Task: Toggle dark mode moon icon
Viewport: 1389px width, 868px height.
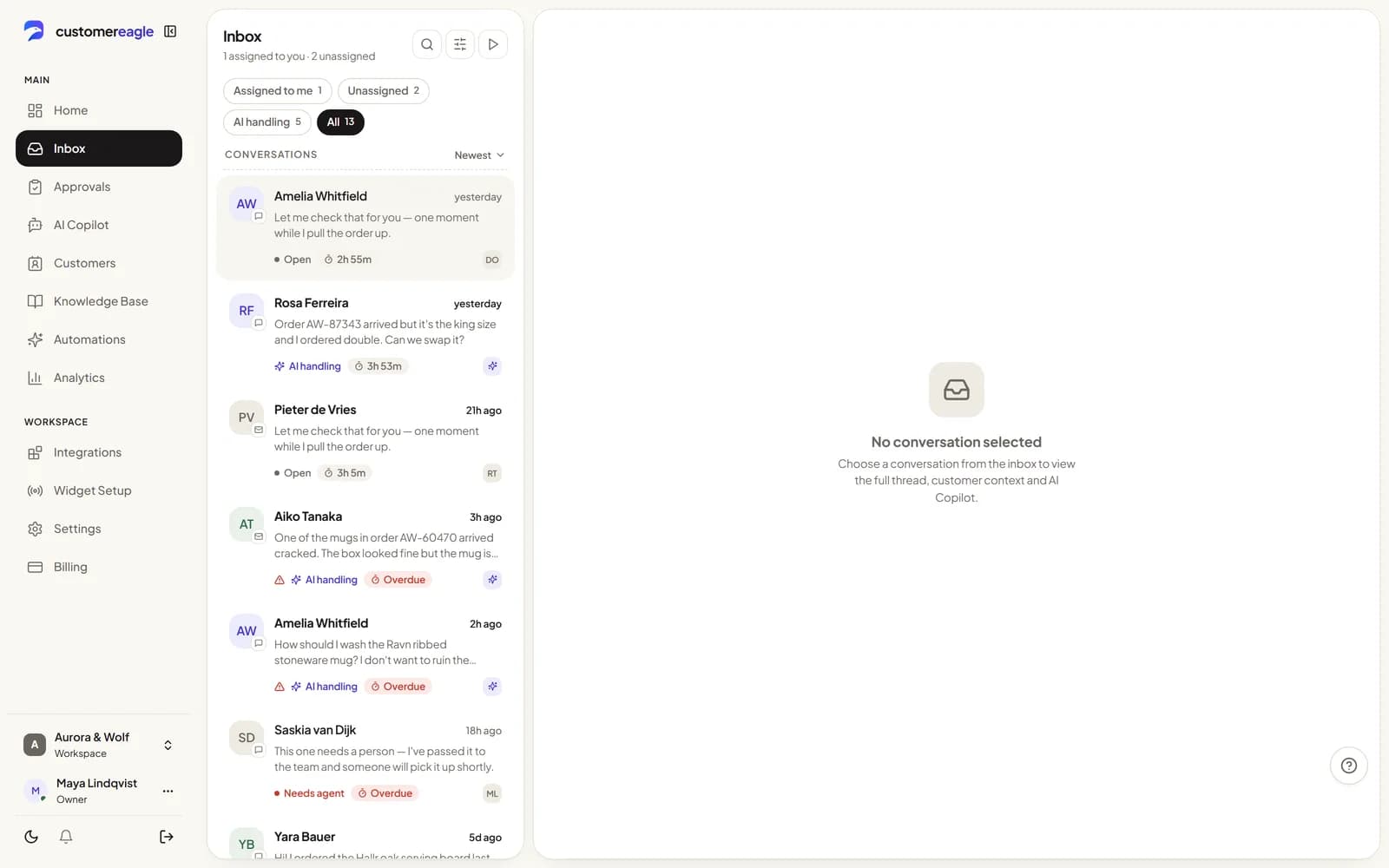Action: tap(31, 837)
